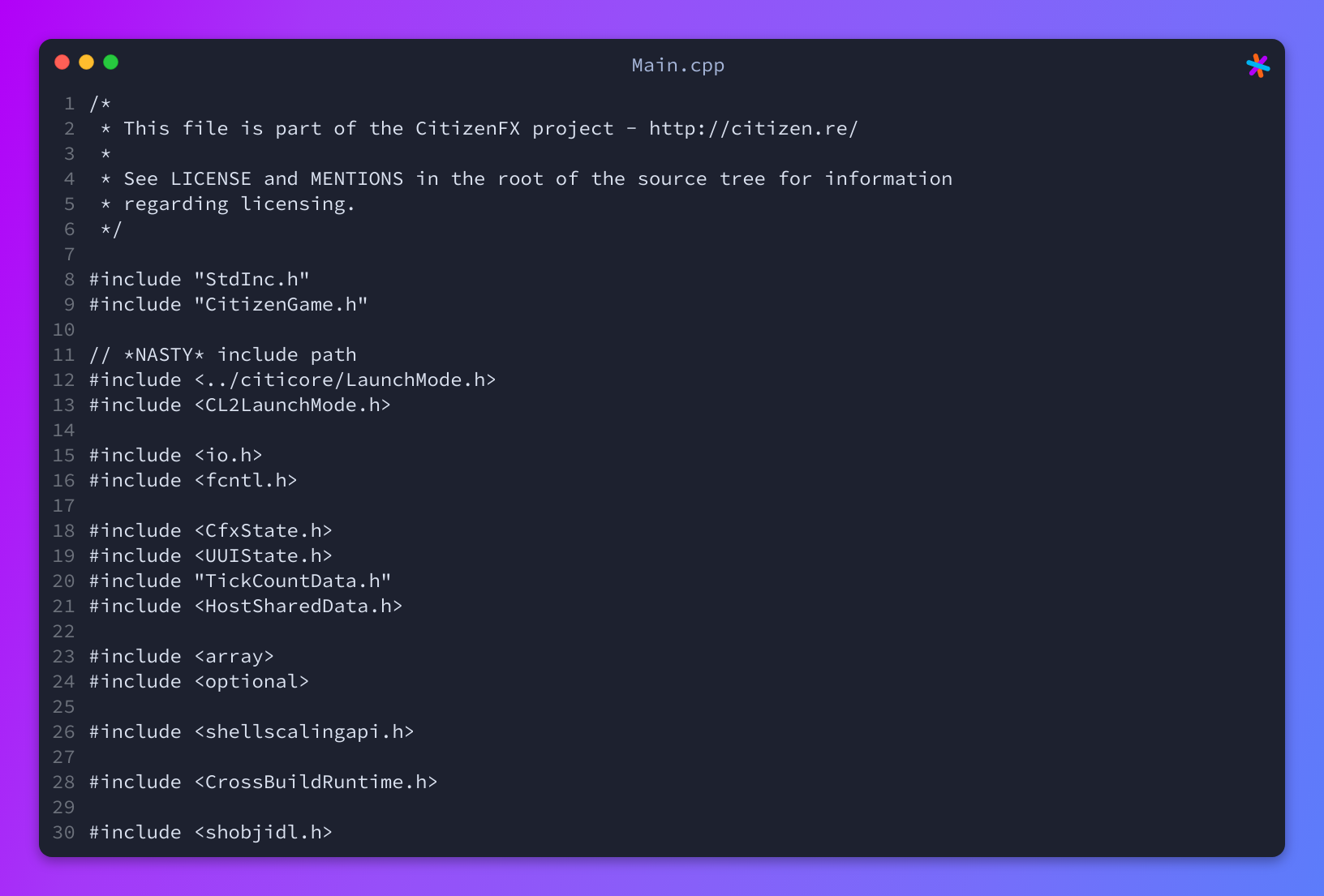Click the red close window dot
This screenshot has height=896, width=1324.
click(62, 62)
